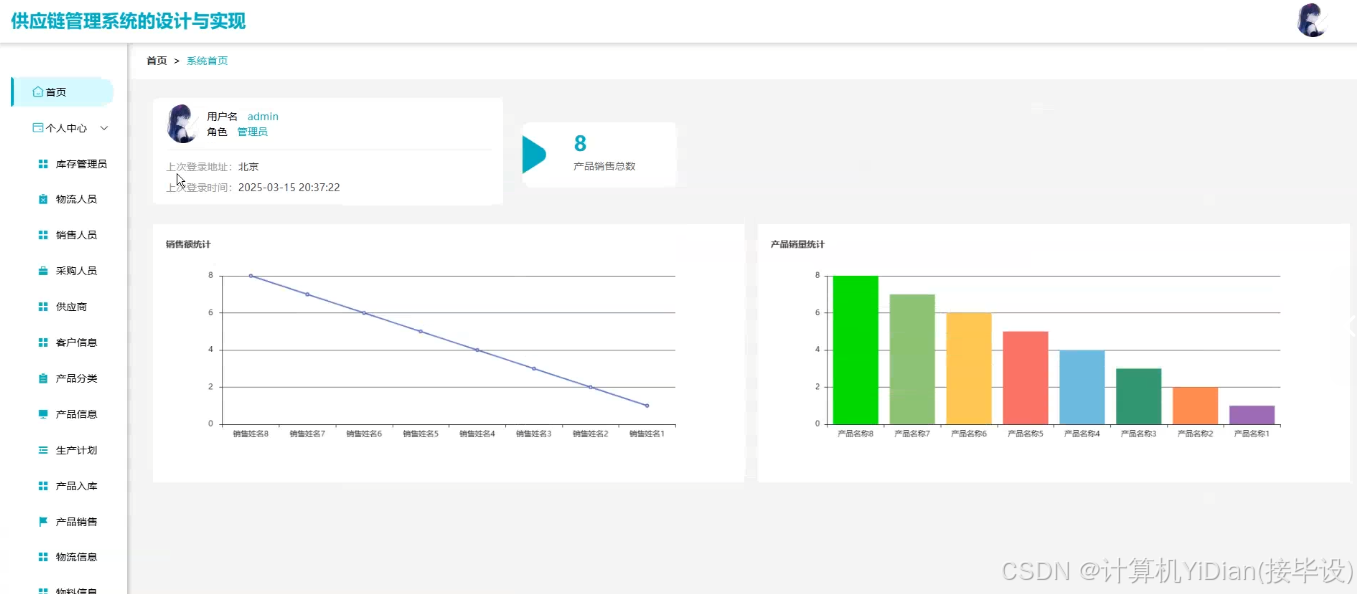Click the 北京 last login address
This screenshot has width=1357, height=594.
[248, 167]
